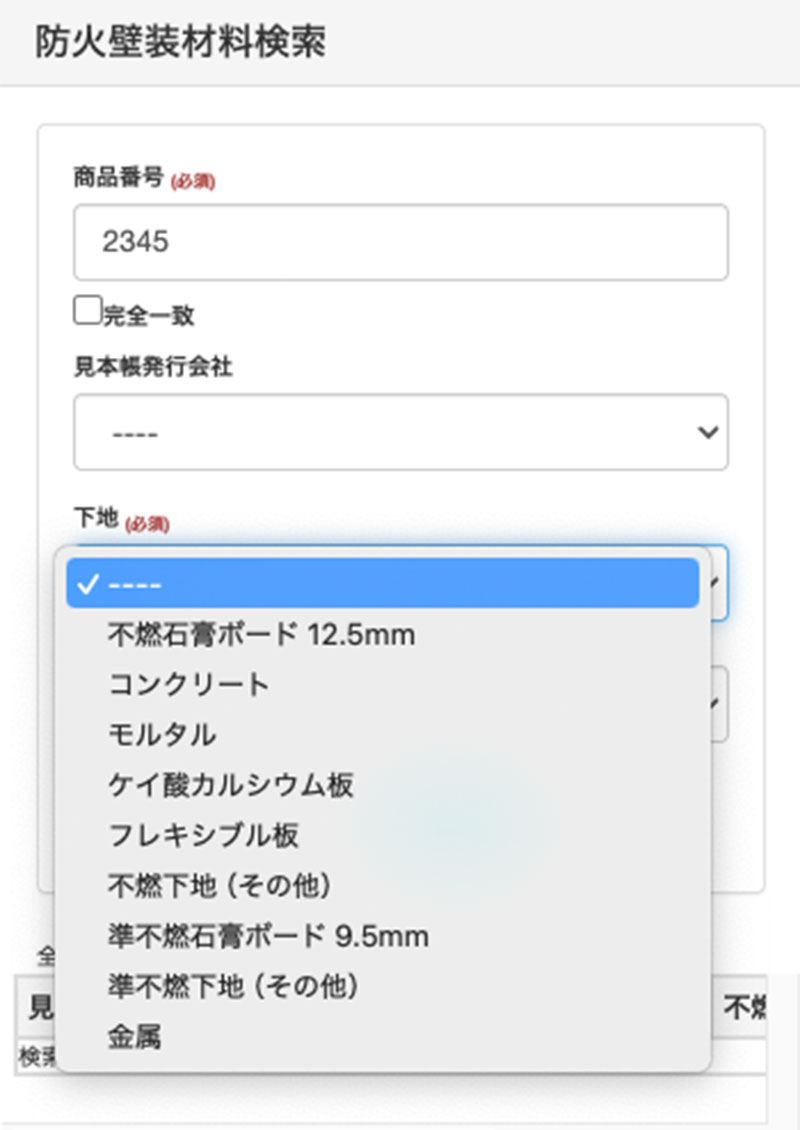Click the 防火壁装材料検索 page heading
The width and height of the screenshot is (800, 1130).
point(180,42)
